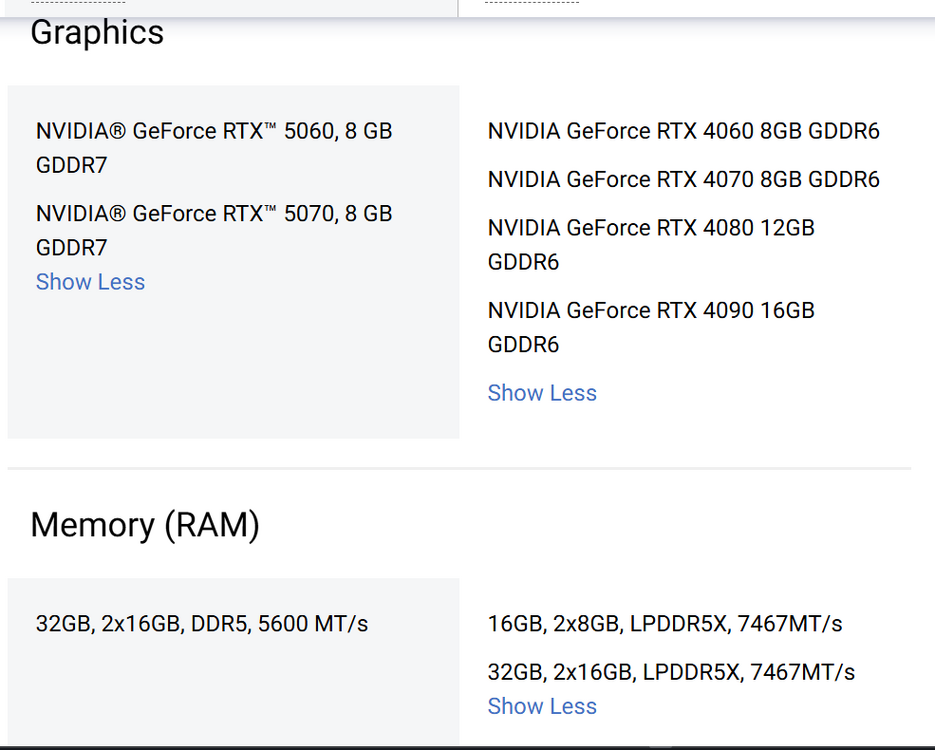Click Show Less under LPDDR5X memory options
This screenshot has width=935, height=750.
click(x=541, y=706)
